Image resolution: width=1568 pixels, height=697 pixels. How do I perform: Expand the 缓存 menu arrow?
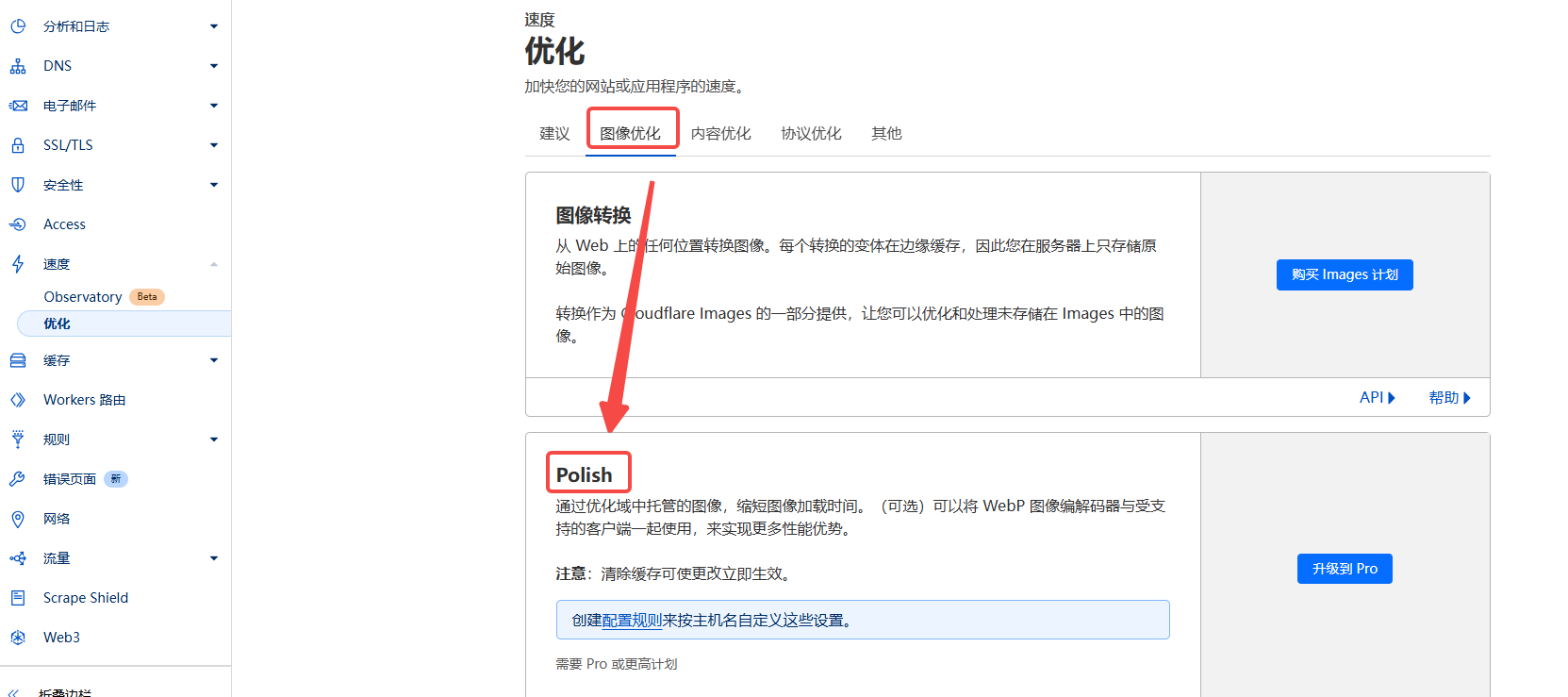click(x=214, y=360)
